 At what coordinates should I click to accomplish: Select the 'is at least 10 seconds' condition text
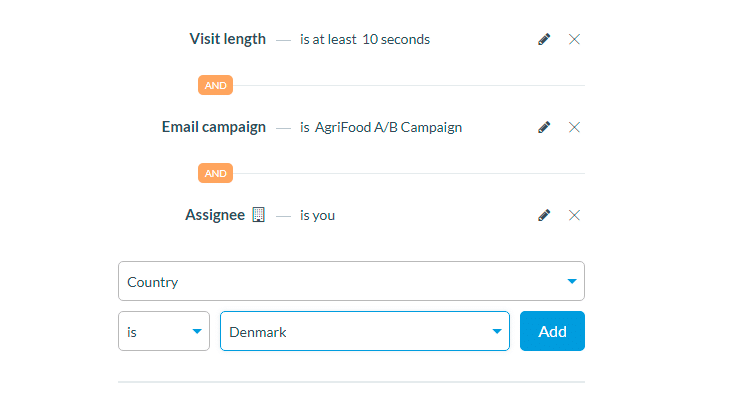(365, 39)
